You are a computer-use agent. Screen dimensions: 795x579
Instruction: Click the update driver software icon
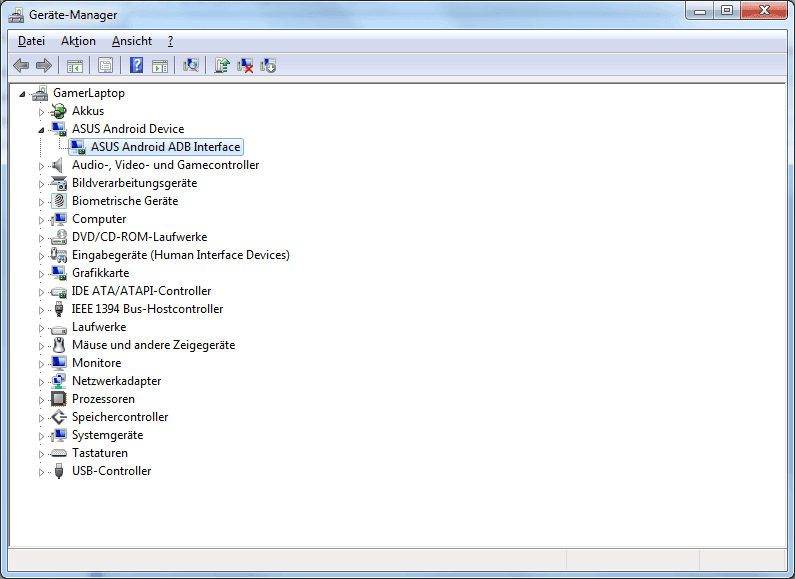tap(222, 65)
